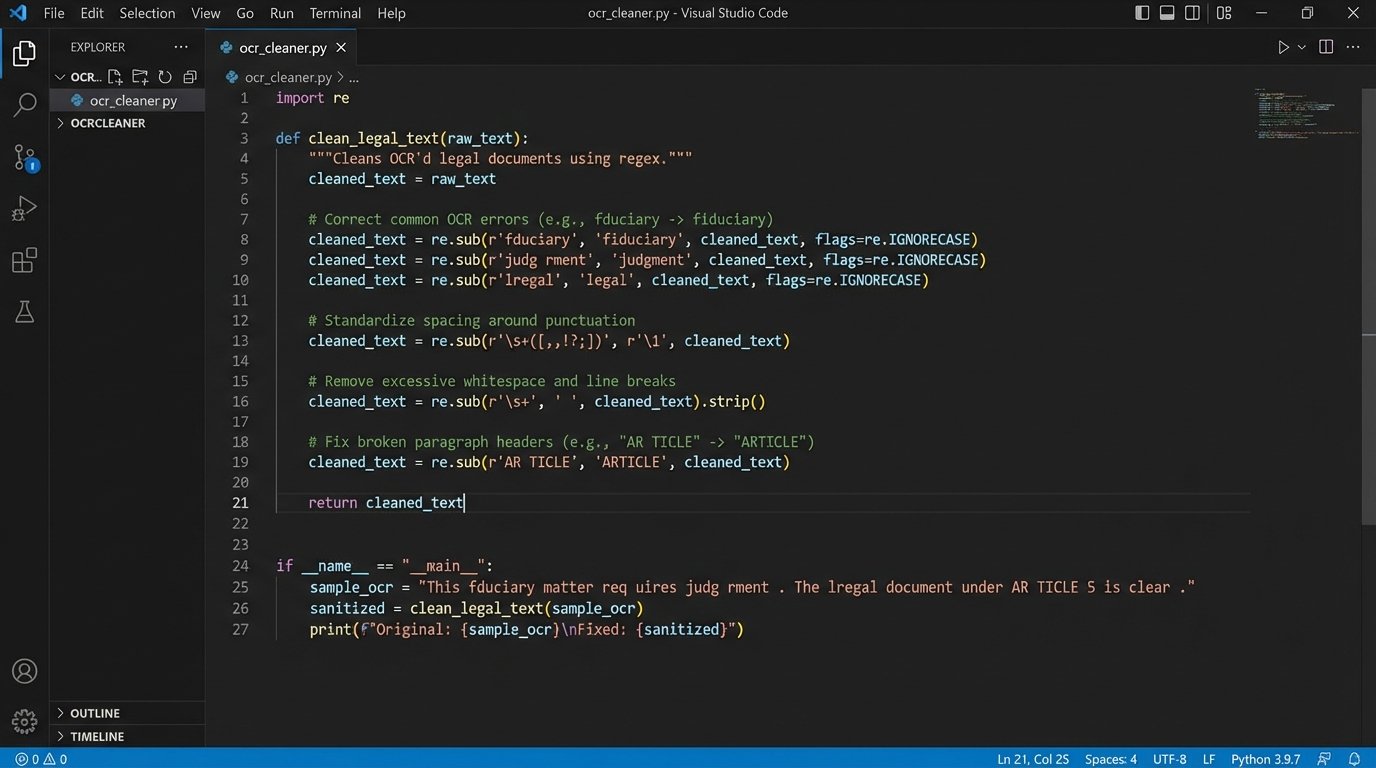Open the Run and Debug view
Viewport: 1376px width, 768px height.
(x=24, y=208)
